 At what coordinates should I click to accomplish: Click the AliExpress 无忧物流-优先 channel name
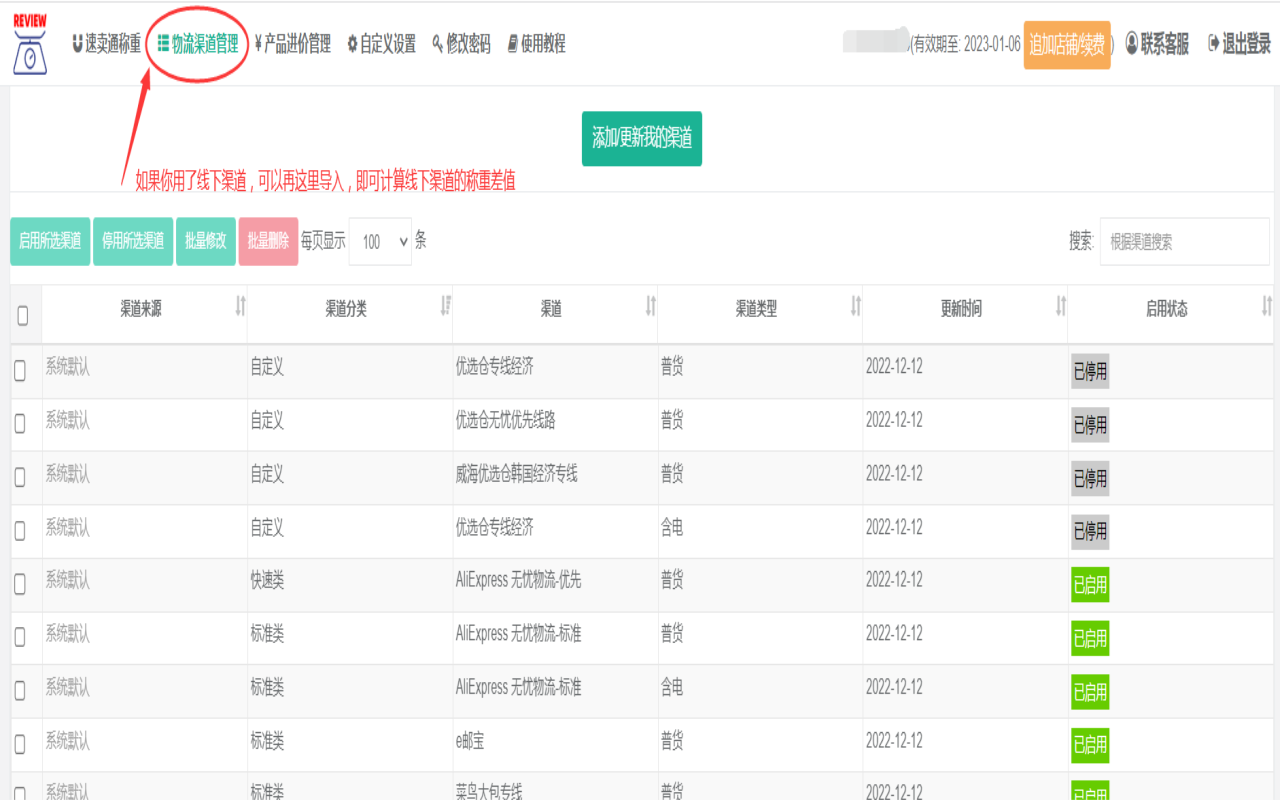point(518,580)
